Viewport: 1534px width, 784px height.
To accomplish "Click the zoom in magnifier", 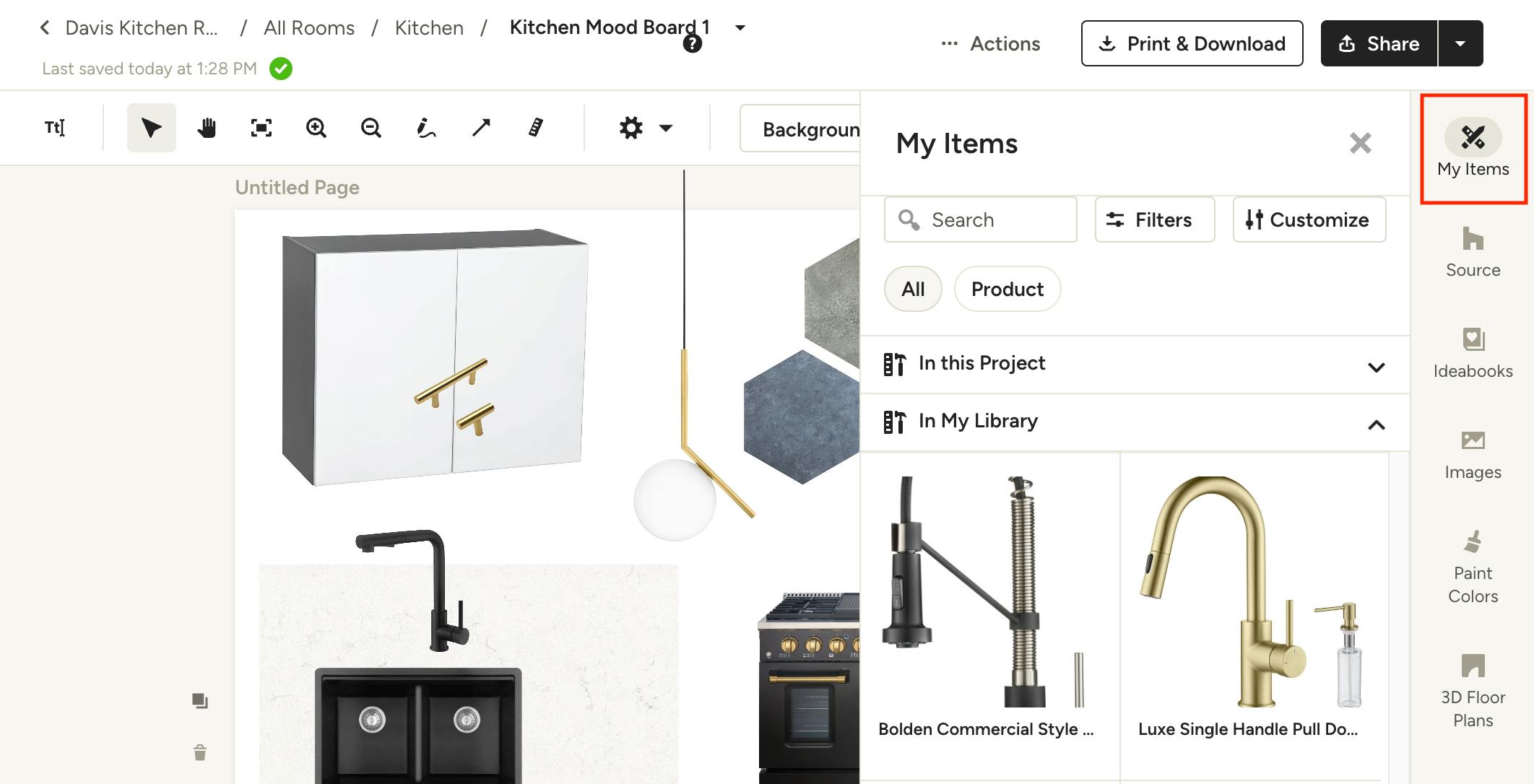I will click(x=316, y=128).
